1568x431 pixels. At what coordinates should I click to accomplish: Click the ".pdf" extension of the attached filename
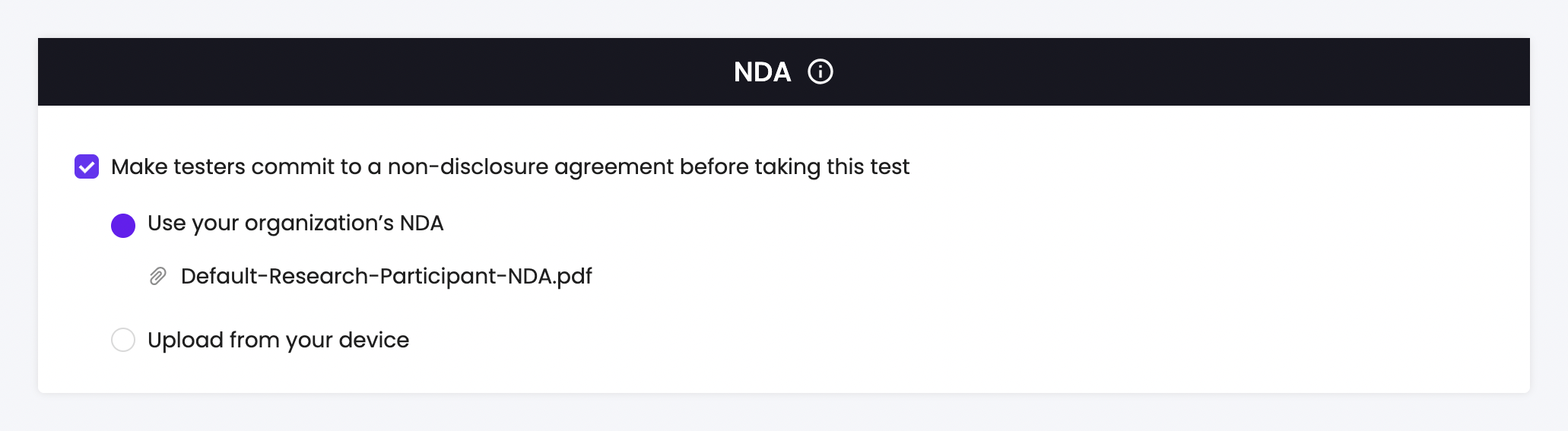(x=573, y=276)
